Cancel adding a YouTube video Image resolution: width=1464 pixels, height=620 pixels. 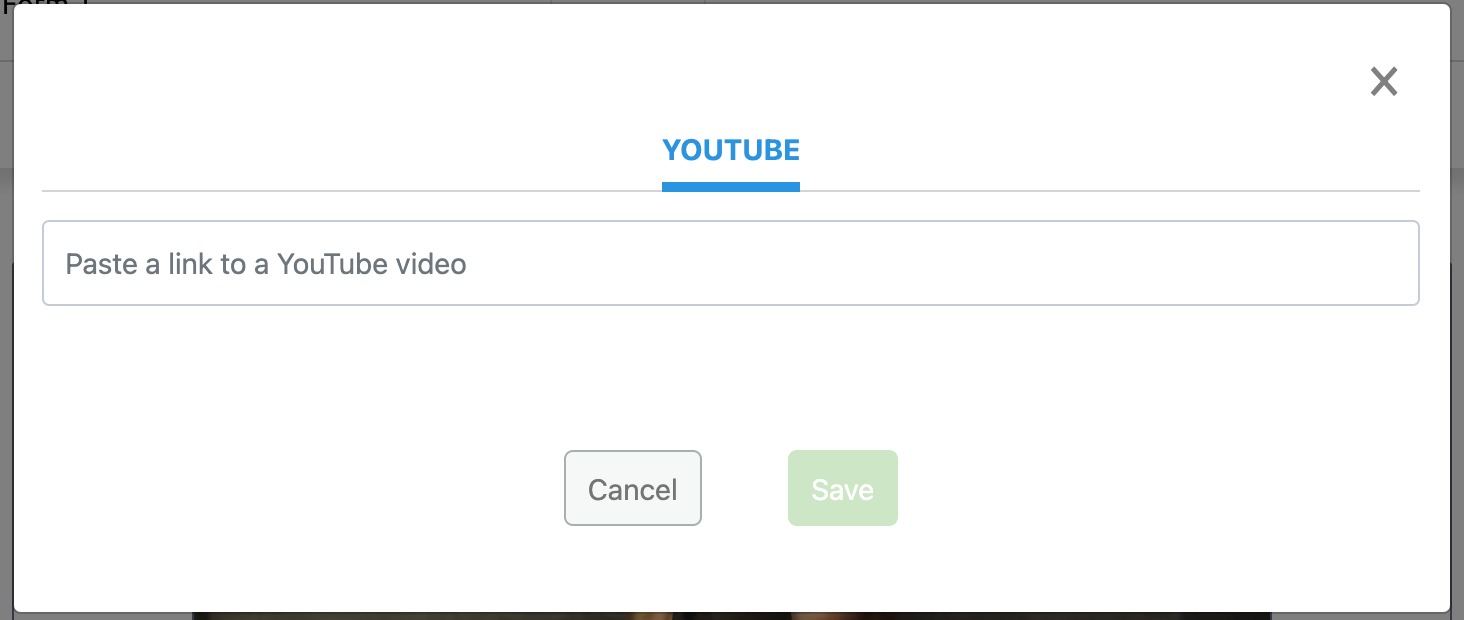click(632, 488)
